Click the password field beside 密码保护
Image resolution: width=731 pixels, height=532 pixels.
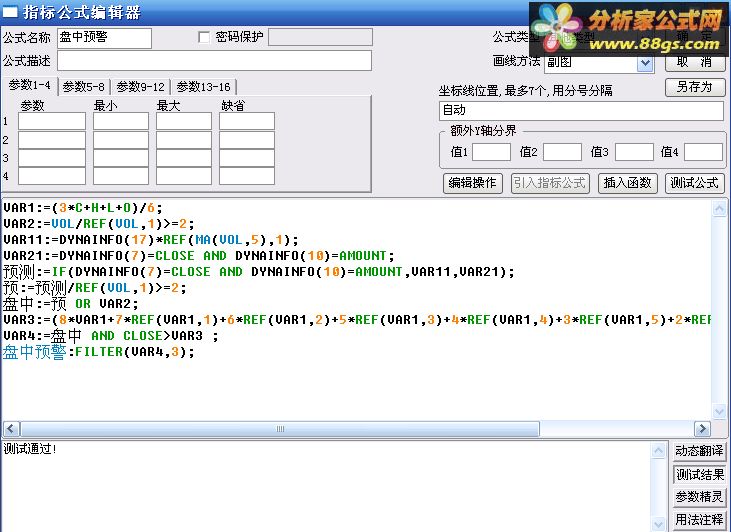320,37
